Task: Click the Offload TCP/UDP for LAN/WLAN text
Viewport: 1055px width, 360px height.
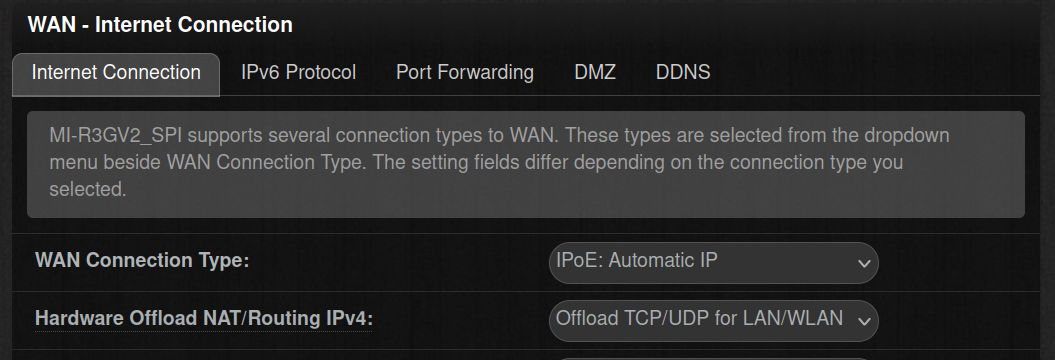Action: (699, 318)
